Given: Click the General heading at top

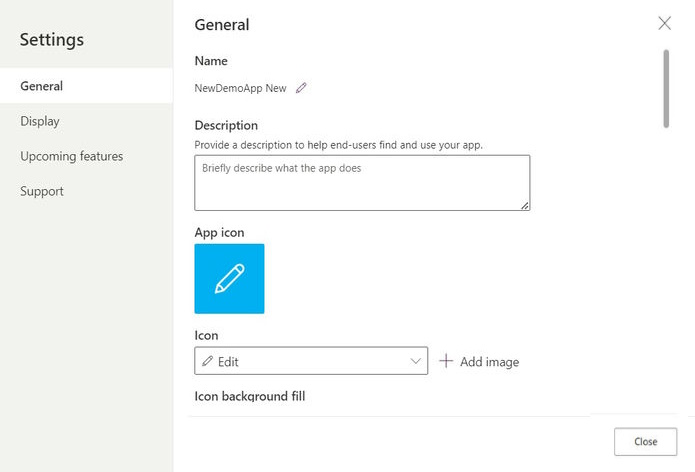Looking at the screenshot, I should 222,25.
